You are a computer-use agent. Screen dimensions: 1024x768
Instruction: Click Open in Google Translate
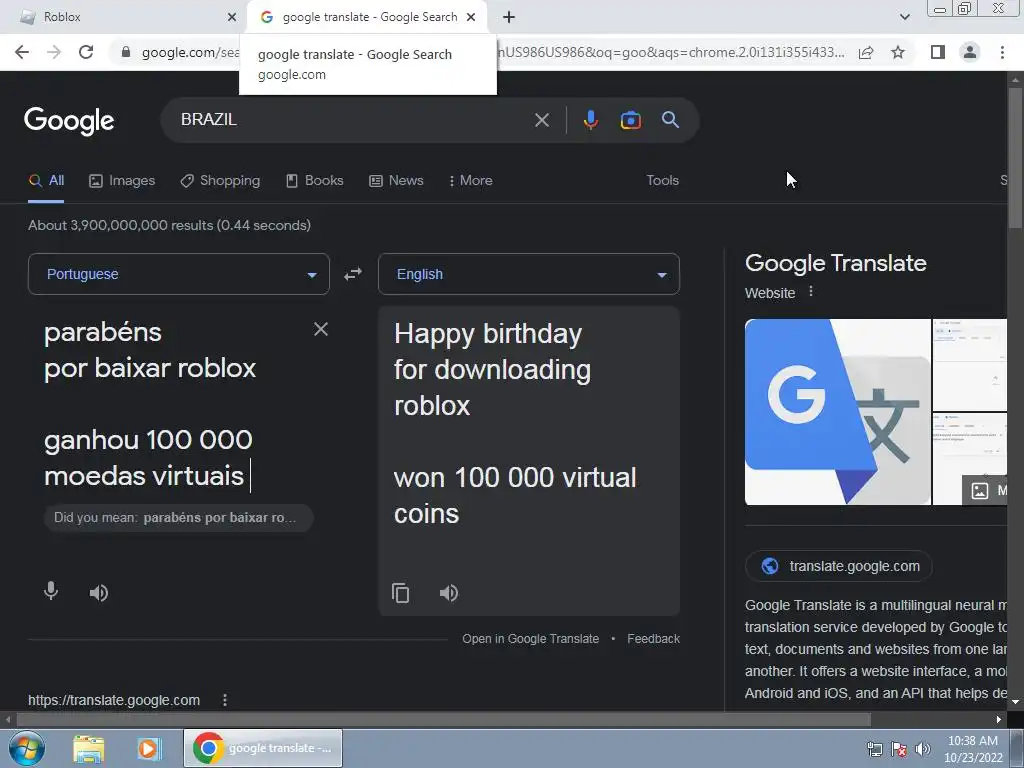tap(530, 639)
